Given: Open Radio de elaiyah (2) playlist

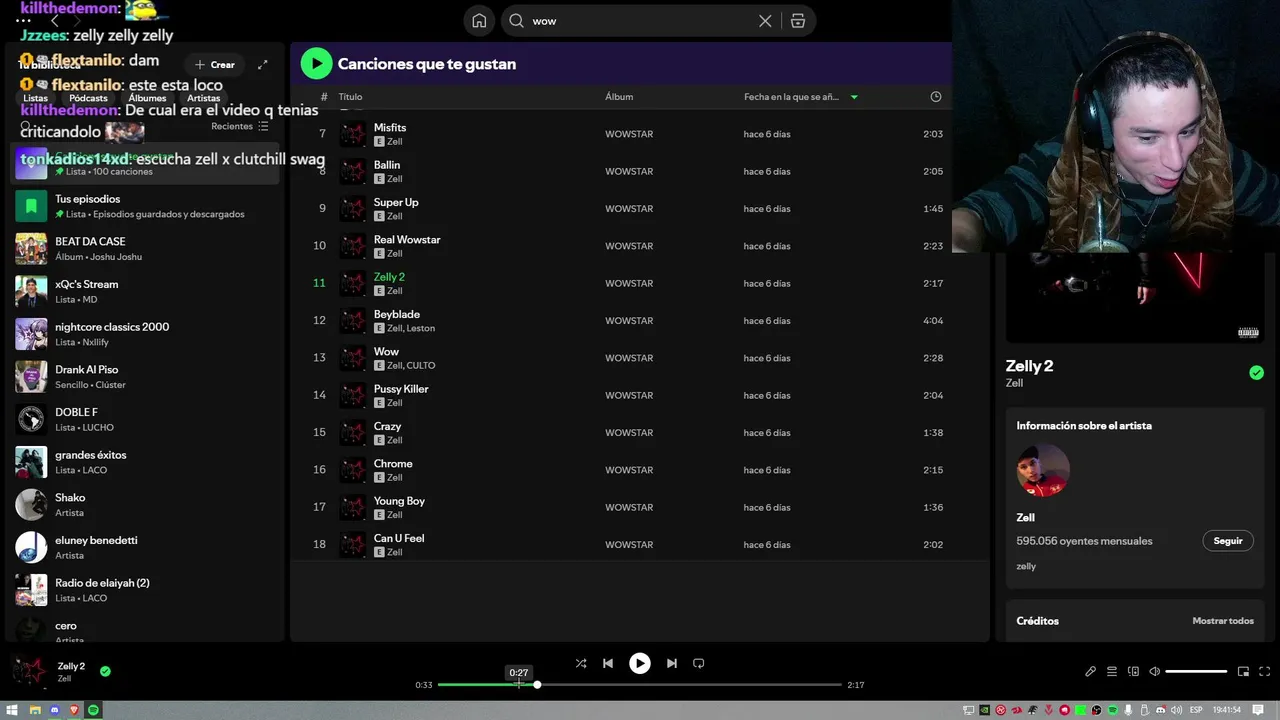Looking at the screenshot, I should click(x=145, y=590).
